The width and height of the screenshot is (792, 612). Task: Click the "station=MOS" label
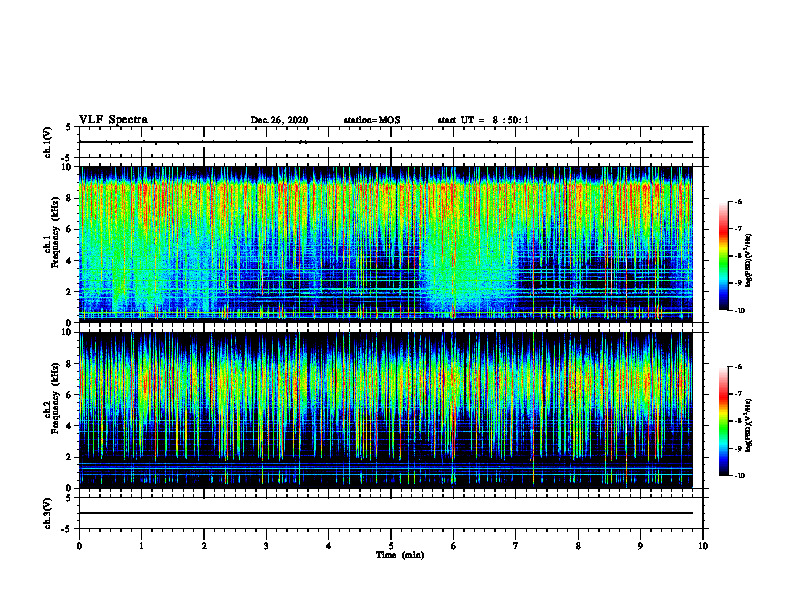coord(372,120)
